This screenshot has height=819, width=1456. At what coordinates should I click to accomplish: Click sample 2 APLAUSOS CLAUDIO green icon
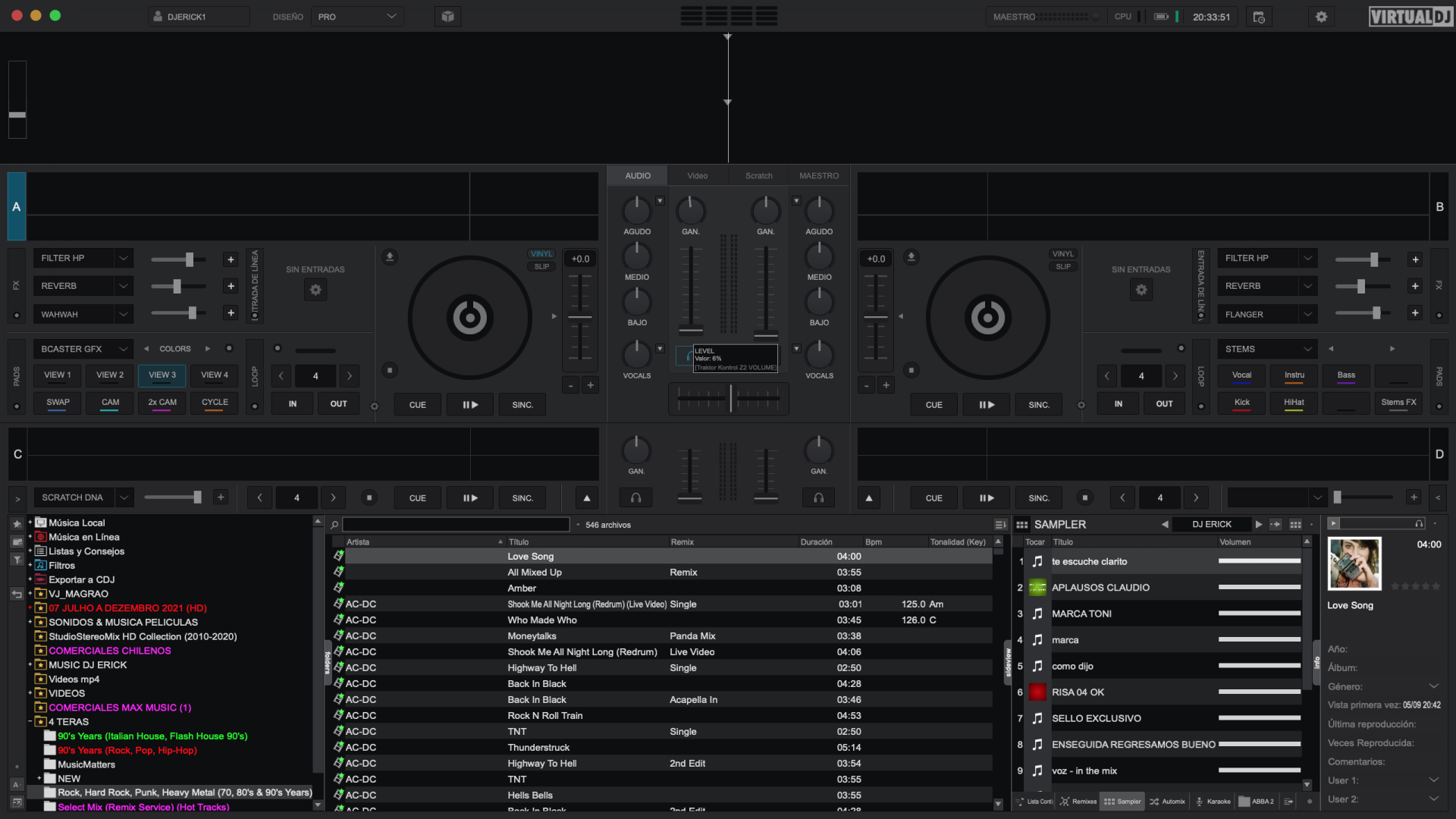[1037, 588]
